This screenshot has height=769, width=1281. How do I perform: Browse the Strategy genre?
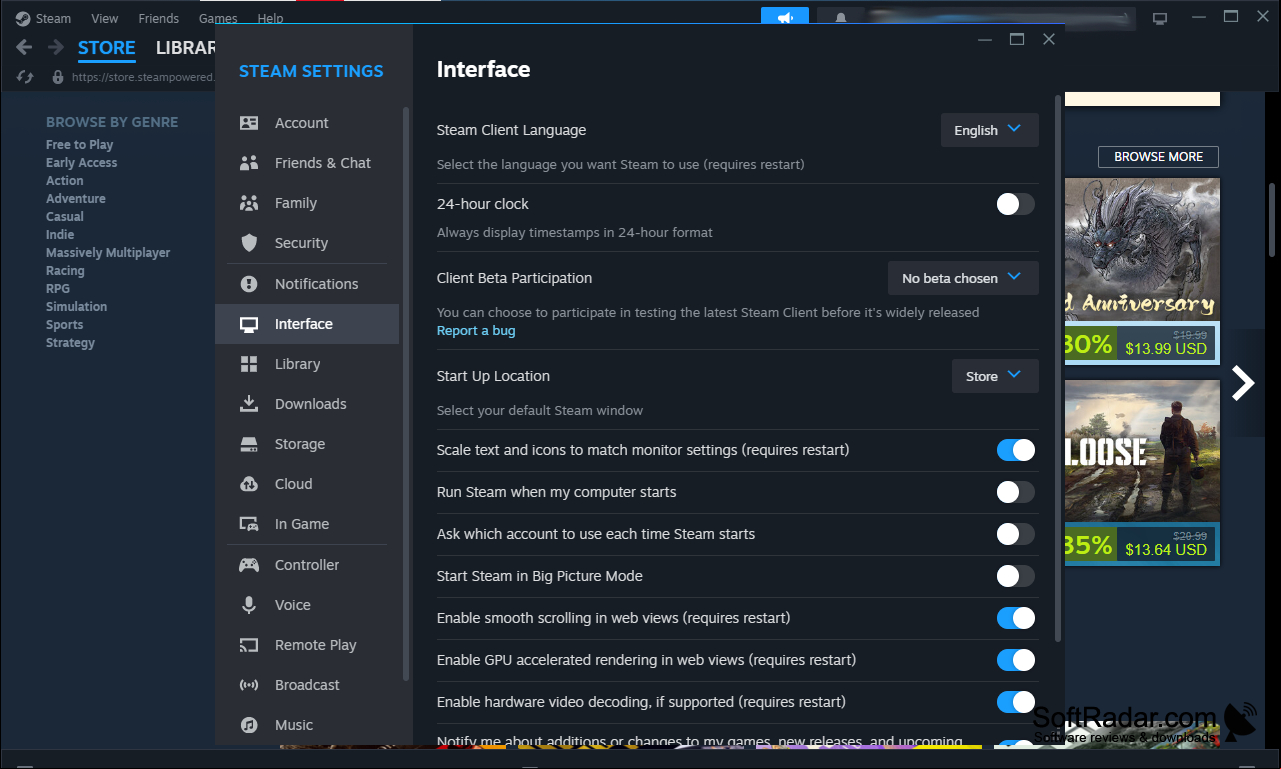pyautogui.click(x=70, y=343)
